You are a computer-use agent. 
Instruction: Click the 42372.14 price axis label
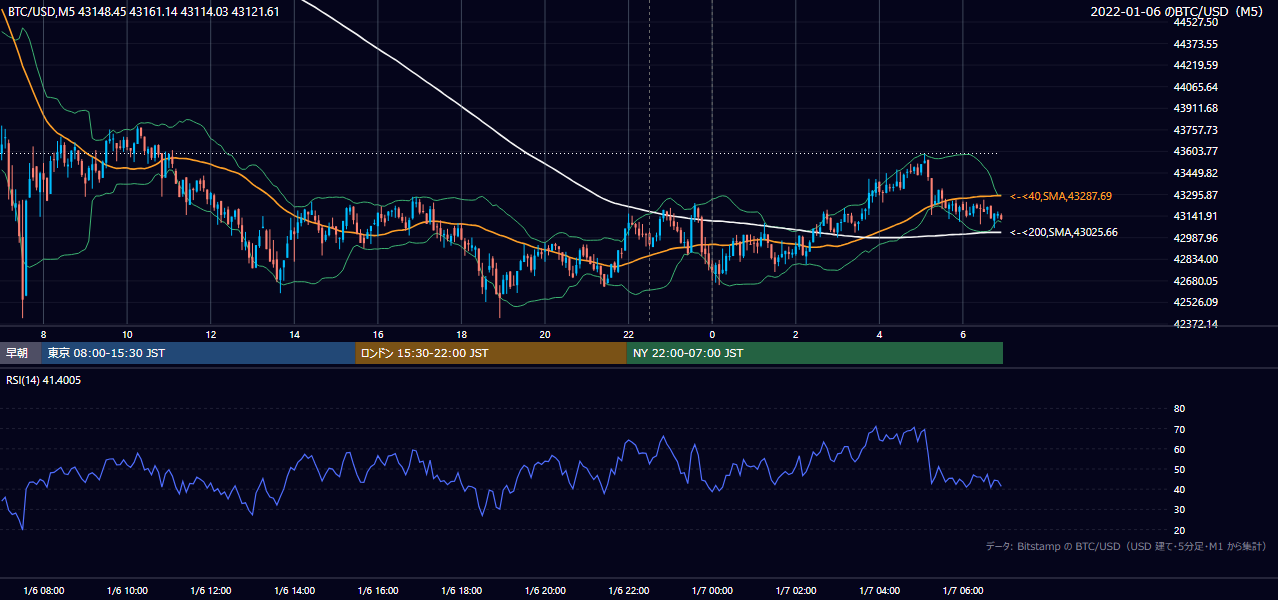tap(1196, 324)
